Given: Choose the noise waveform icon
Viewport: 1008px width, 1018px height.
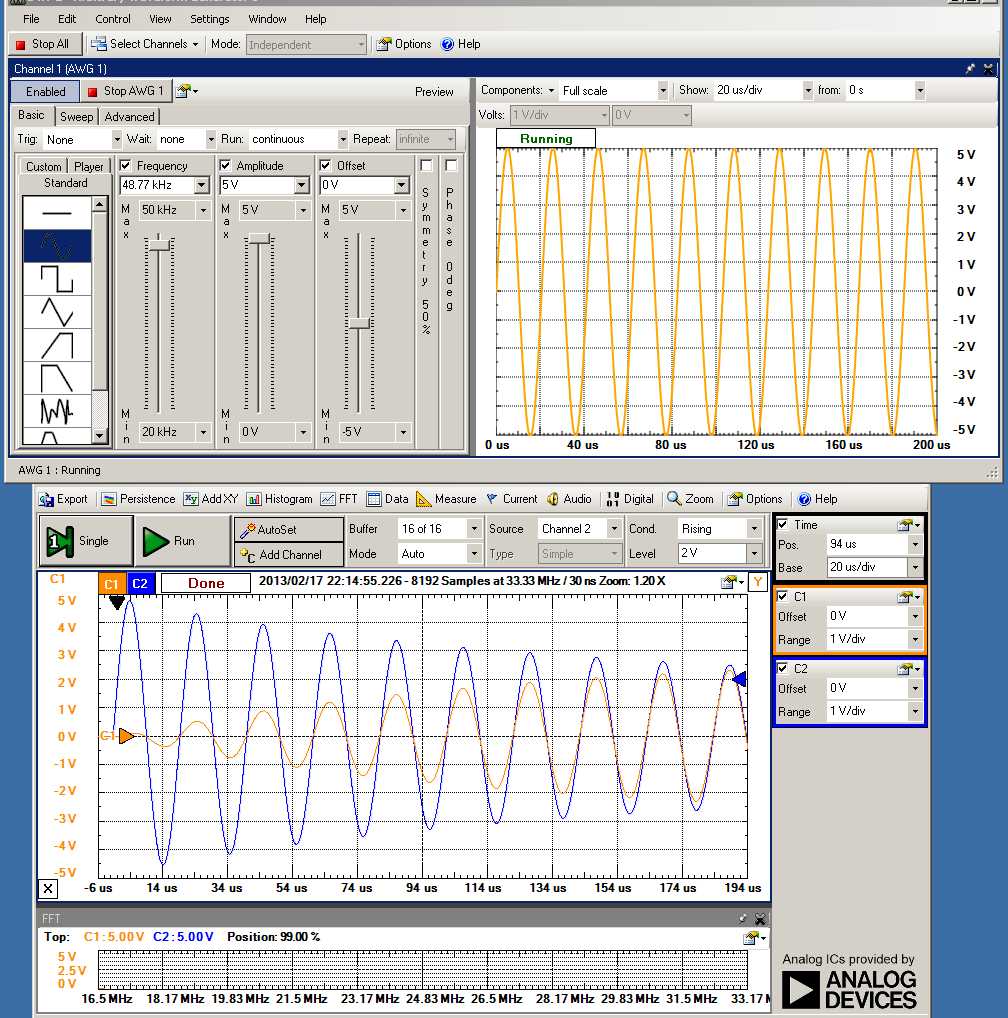Looking at the screenshot, I should pyautogui.click(x=57, y=411).
